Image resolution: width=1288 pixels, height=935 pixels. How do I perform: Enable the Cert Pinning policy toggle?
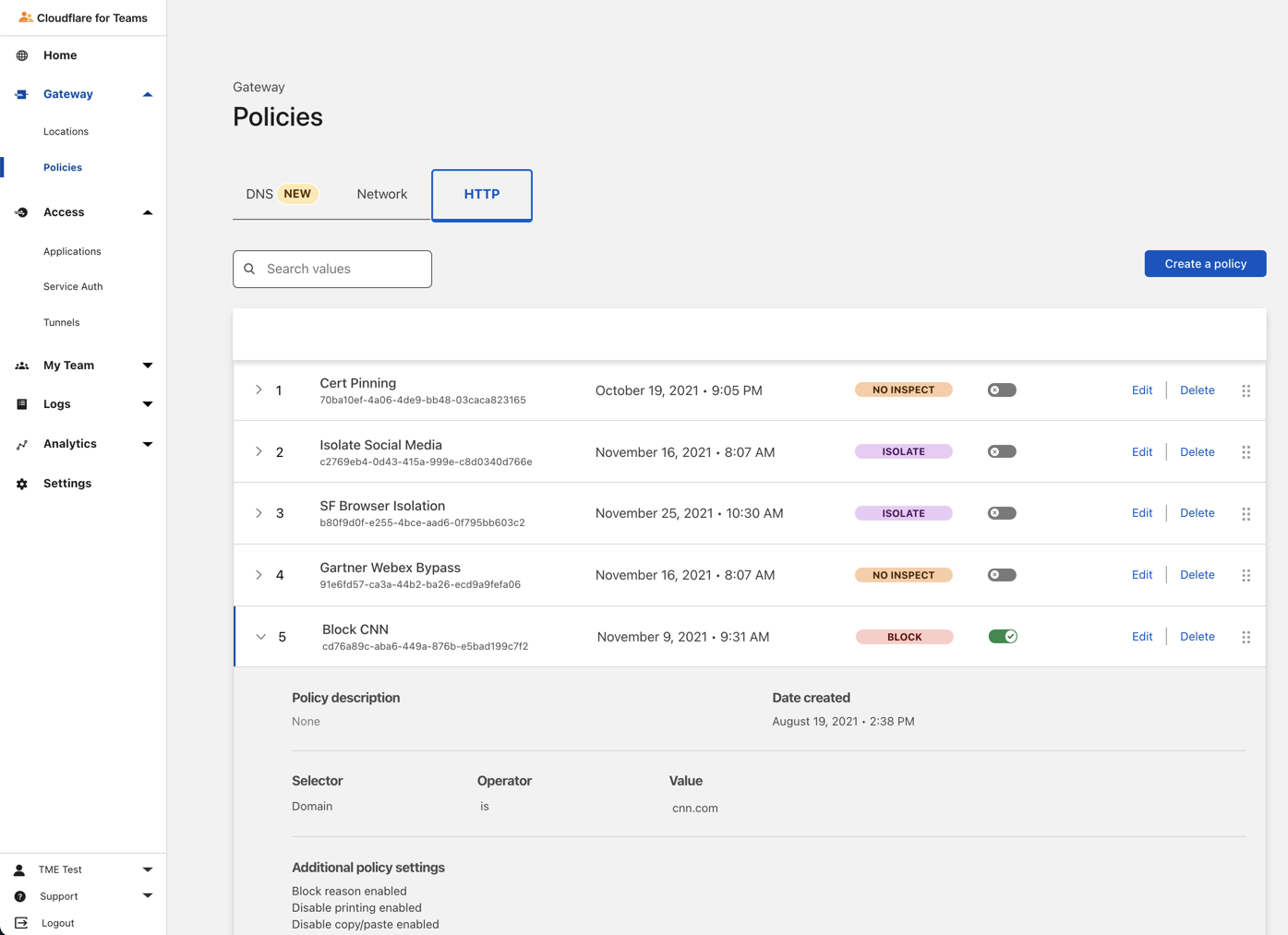tap(1002, 390)
